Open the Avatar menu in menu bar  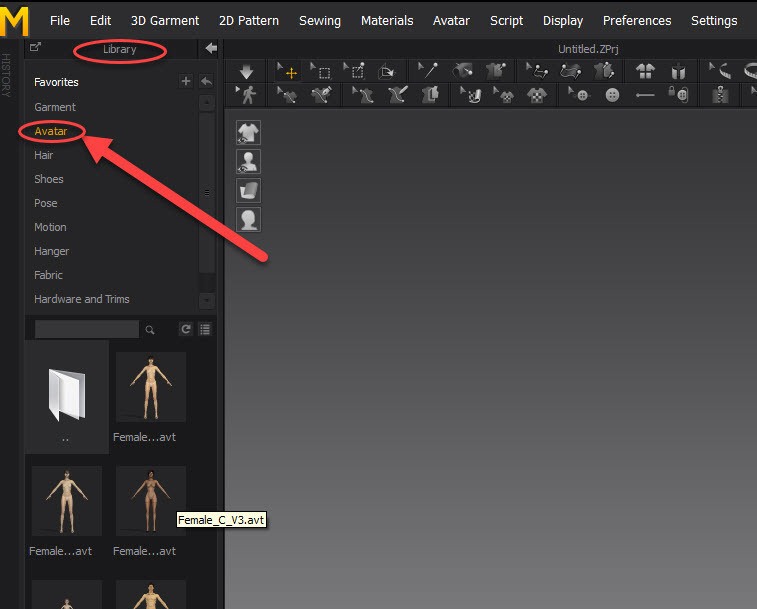coord(451,21)
